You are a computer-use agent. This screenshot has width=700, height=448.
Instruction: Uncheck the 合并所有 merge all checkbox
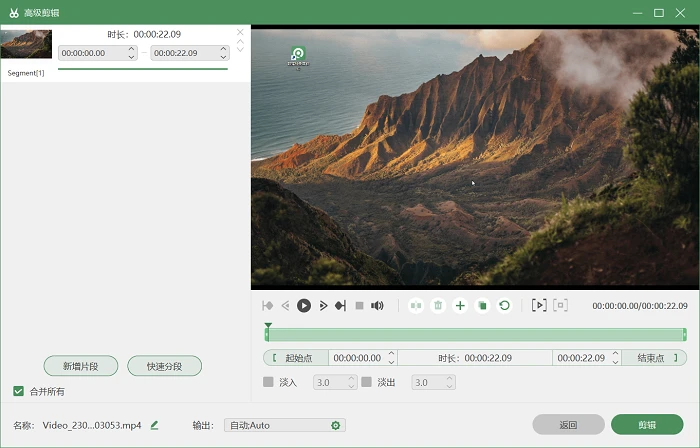tap(18, 391)
